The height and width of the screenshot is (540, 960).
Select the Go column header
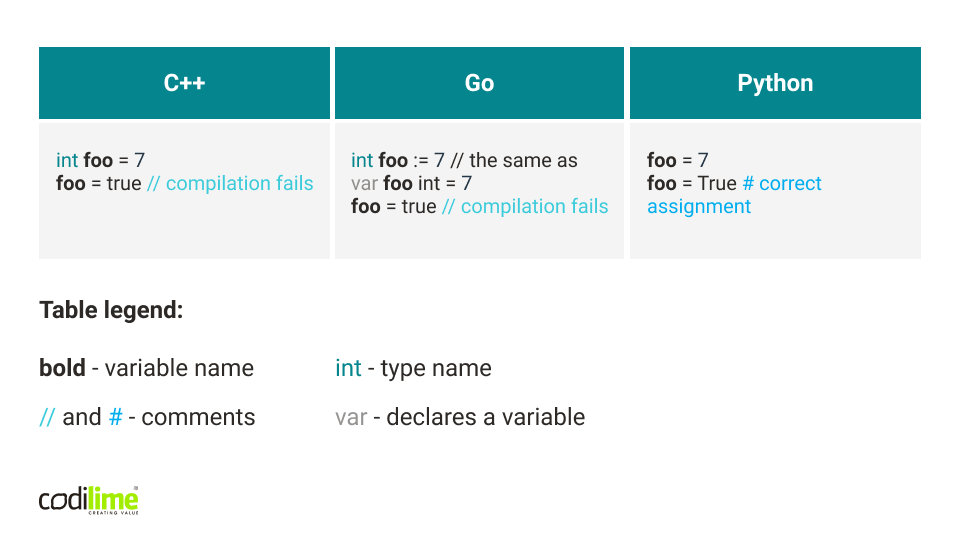click(479, 83)
